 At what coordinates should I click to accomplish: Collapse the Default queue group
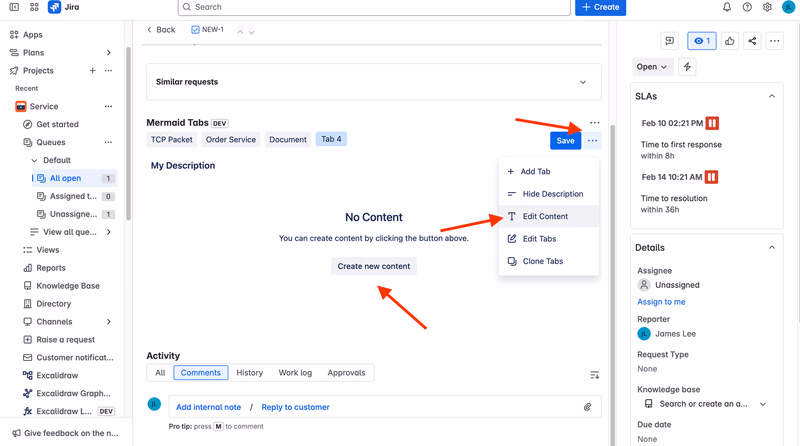(x=34, y=160)
